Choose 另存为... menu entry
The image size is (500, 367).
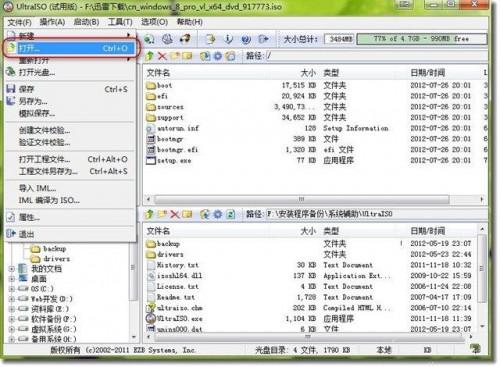[x=70, y=101]
